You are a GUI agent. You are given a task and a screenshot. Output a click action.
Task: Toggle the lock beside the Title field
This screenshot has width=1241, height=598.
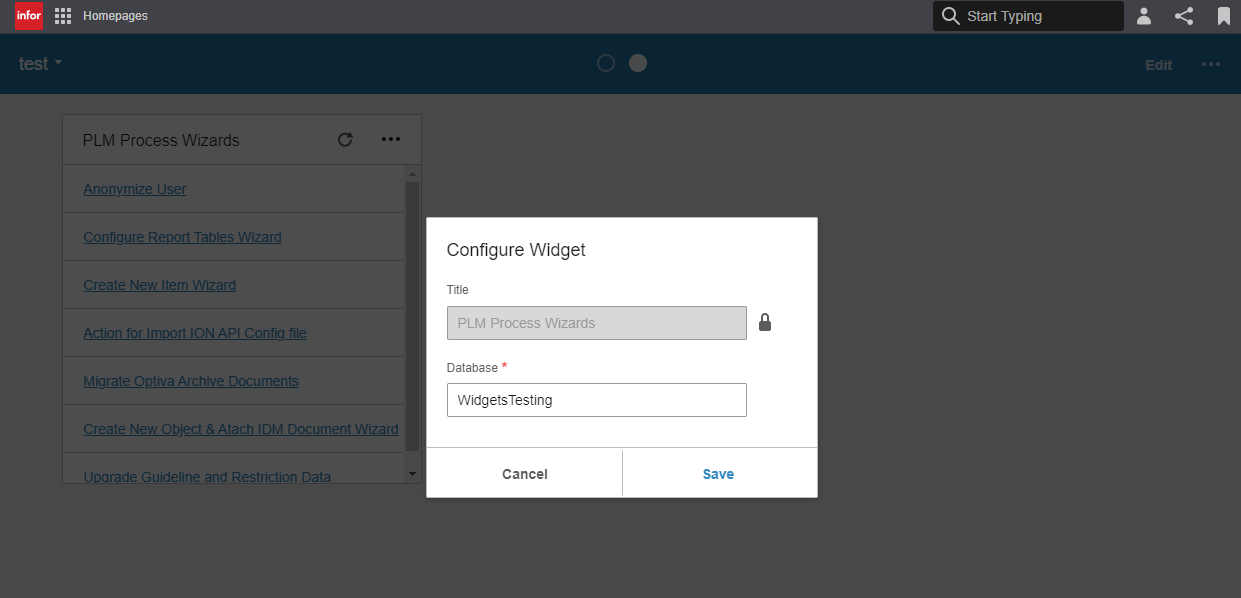pyautogui.click(x=765, y=322)
